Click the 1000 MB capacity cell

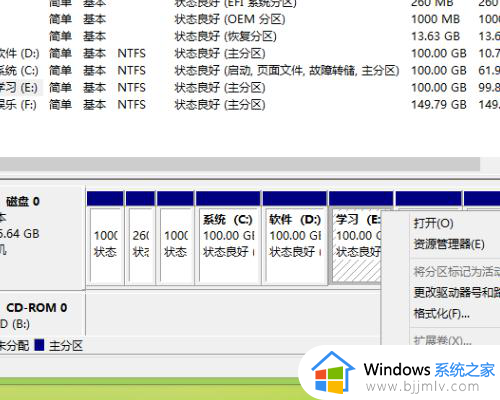(x=435, y=19)
